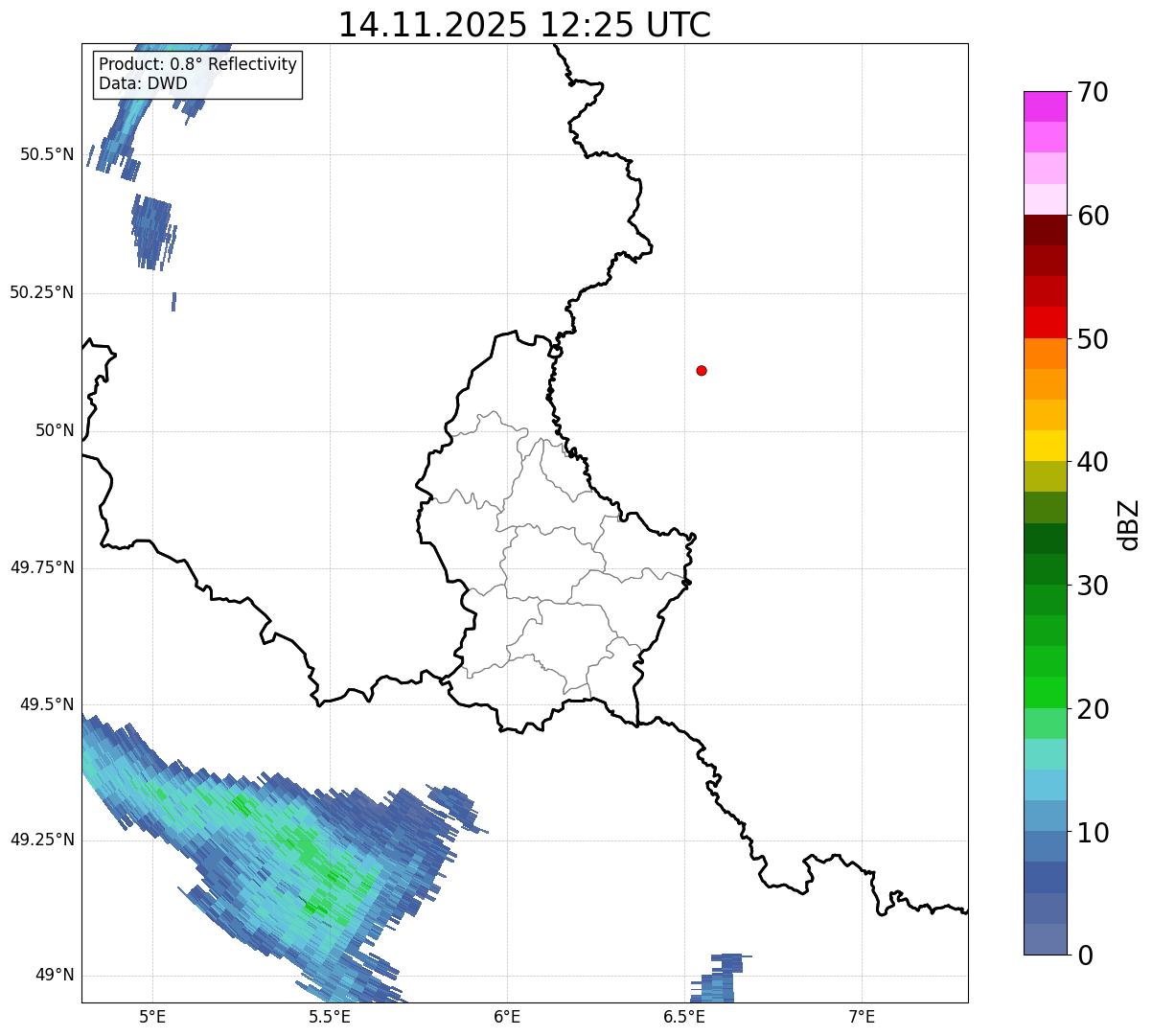The height and width of the screenshot is (1036, 1152).
Task: Click the 0 colorbar tick label
Action: 1086,955
